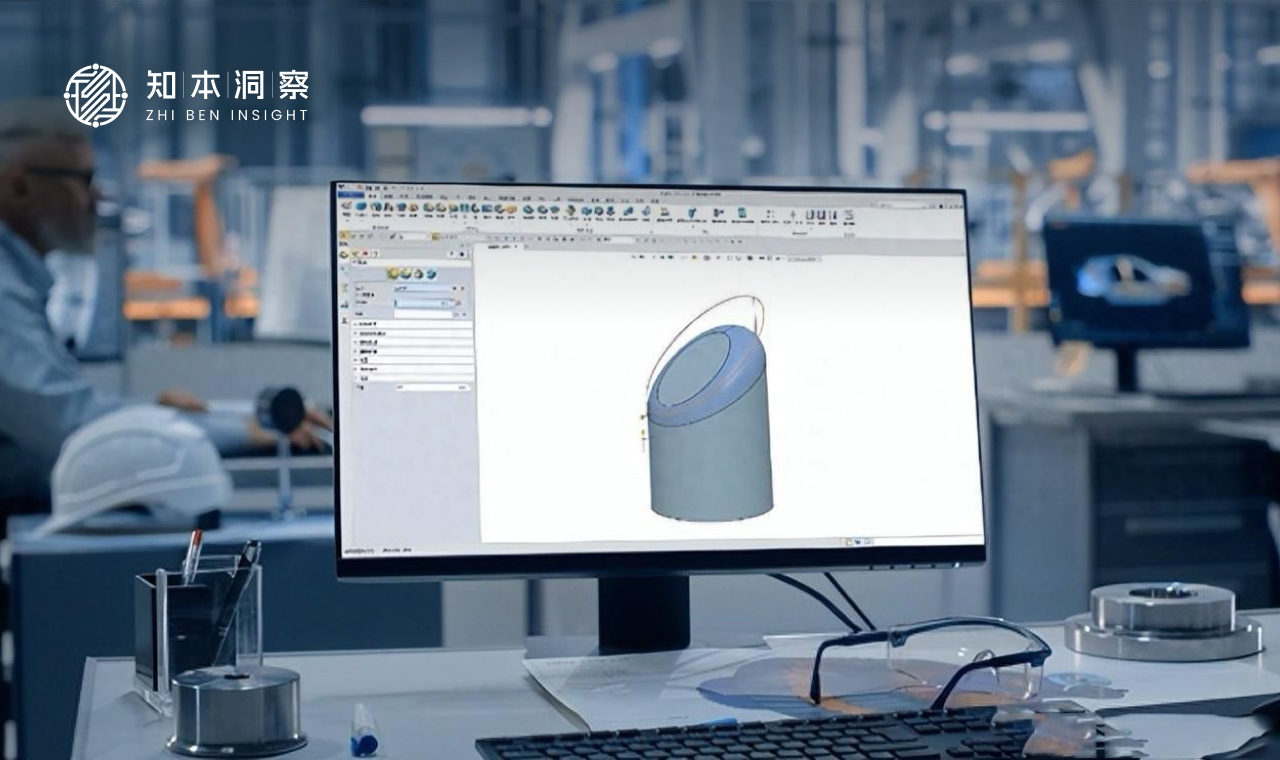Click the first tool icon in the ribbon
Viewport: 1280px width, 760px height.
tap(346, 208)
